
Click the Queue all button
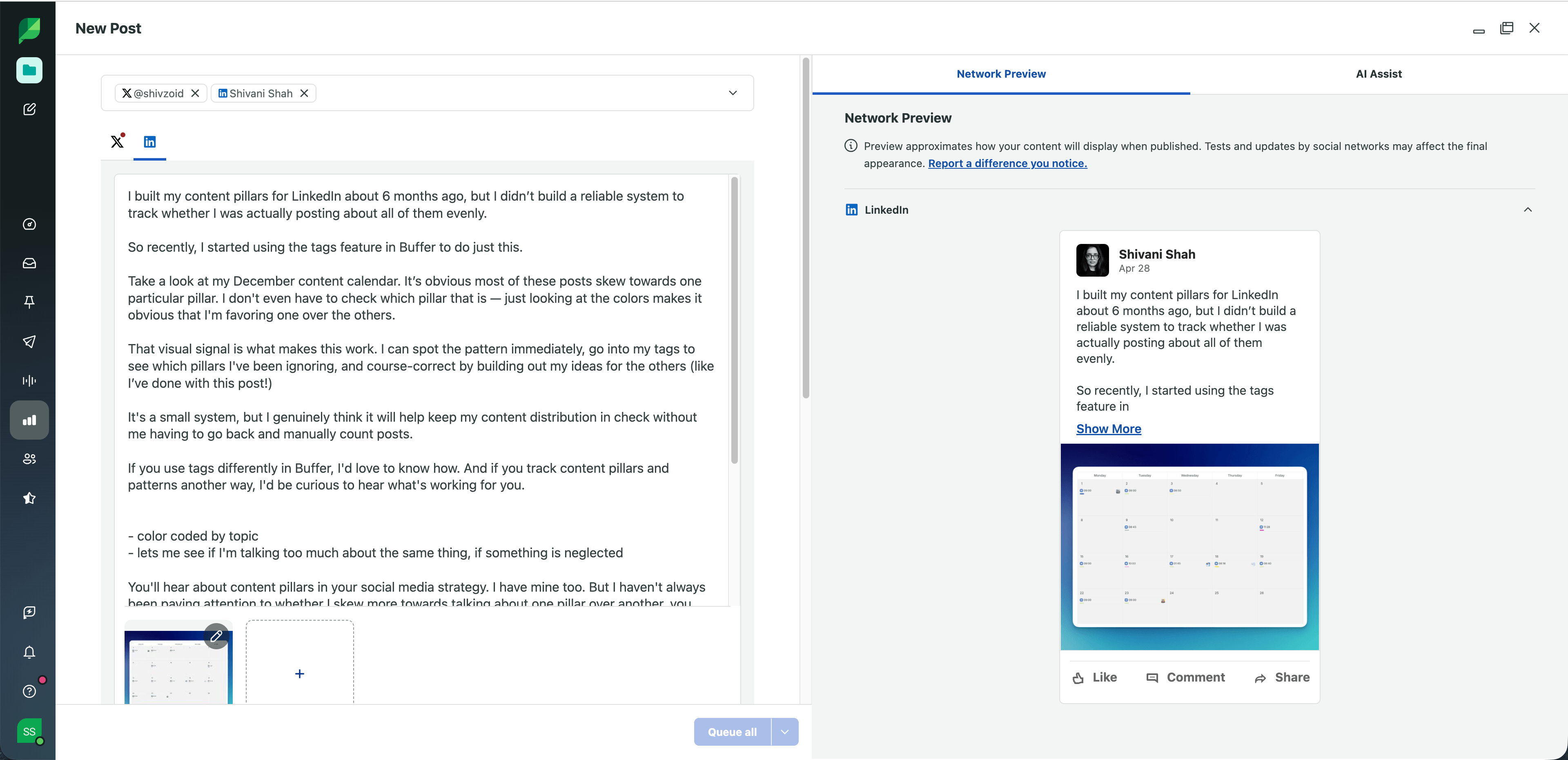732,732
